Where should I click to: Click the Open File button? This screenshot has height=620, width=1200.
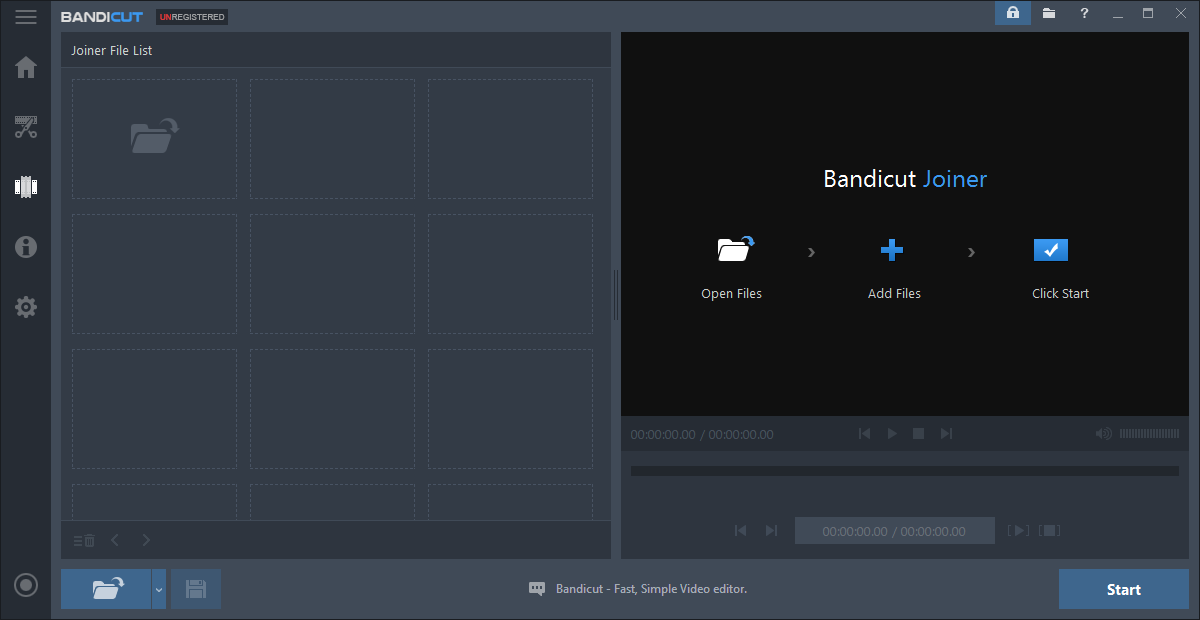click(x=106, y=589)
